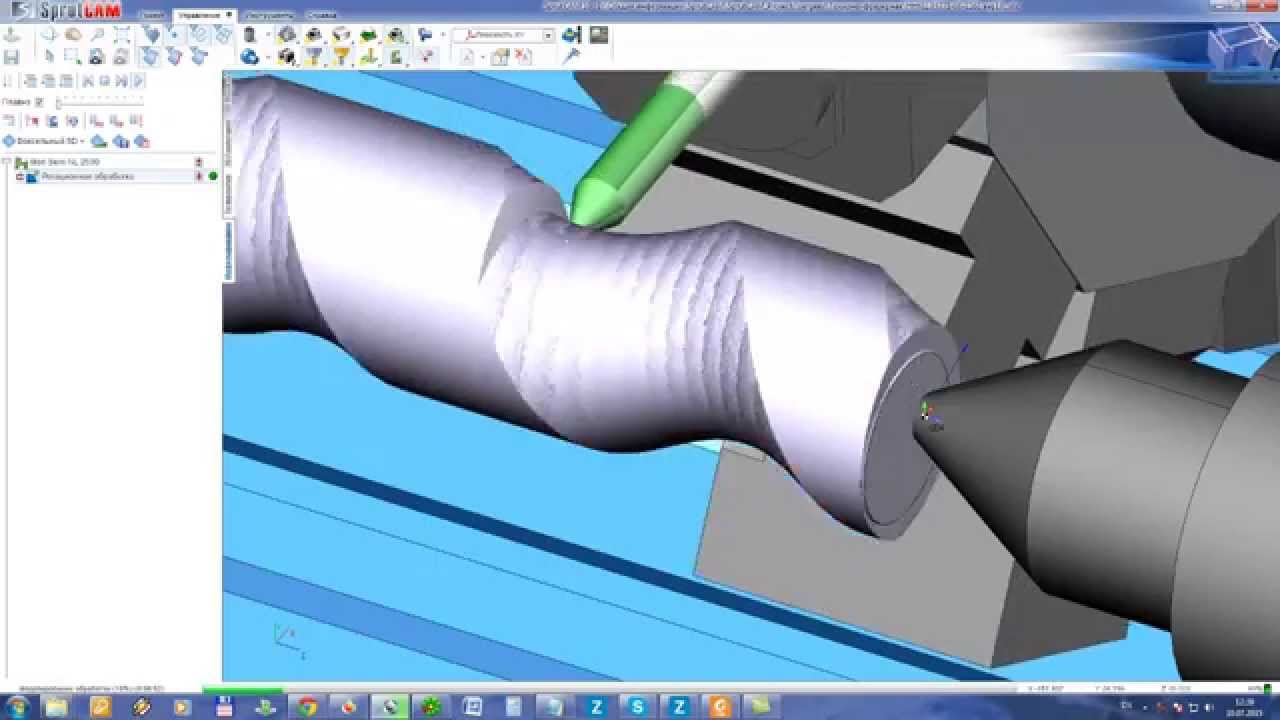The width and height of the screenshot is (1280, 720).
Task: Start the simulation with the play button
Action: tap(139, 80)
